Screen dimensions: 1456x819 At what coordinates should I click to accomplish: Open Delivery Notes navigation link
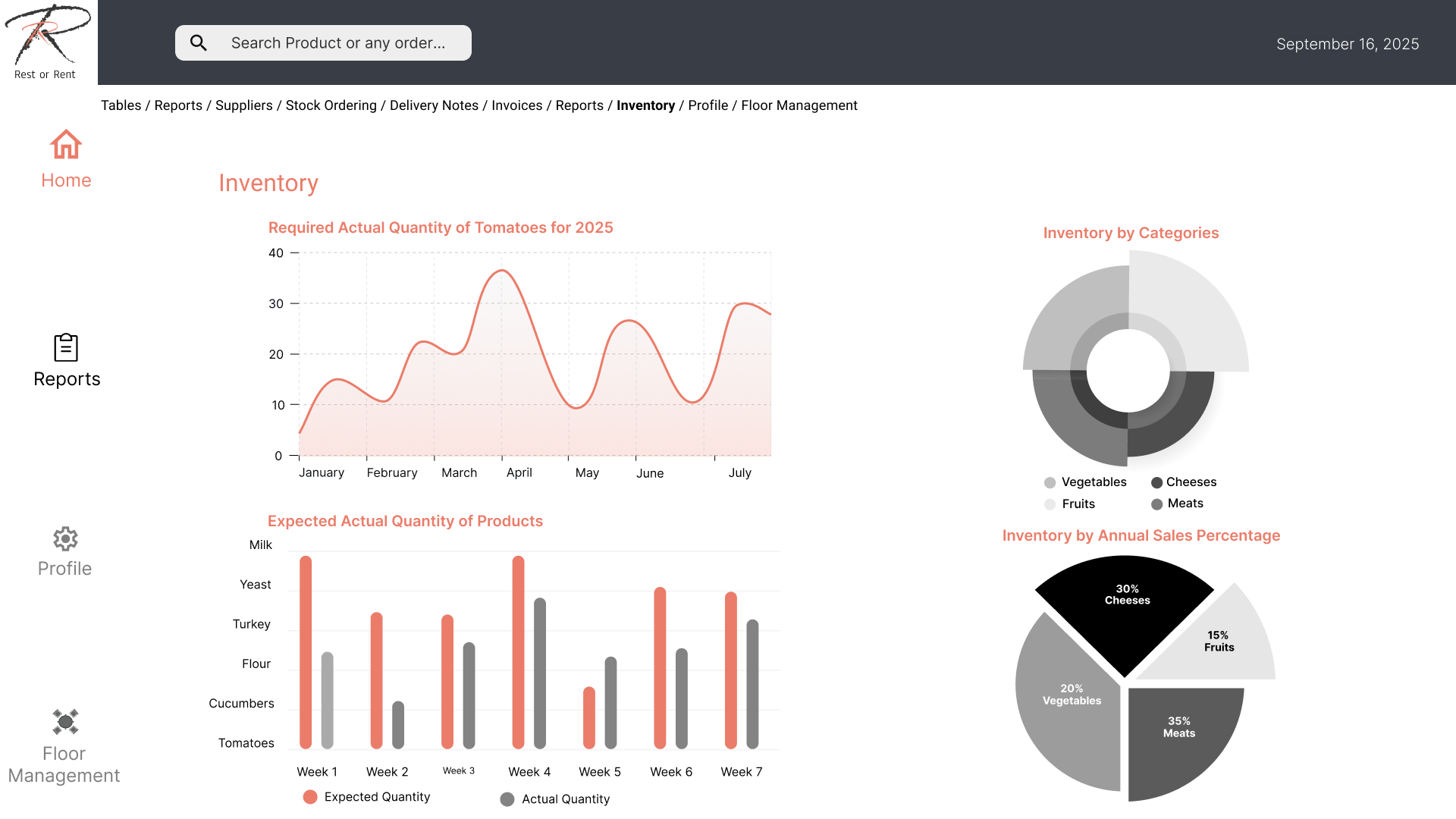click(x=434, y=105)
